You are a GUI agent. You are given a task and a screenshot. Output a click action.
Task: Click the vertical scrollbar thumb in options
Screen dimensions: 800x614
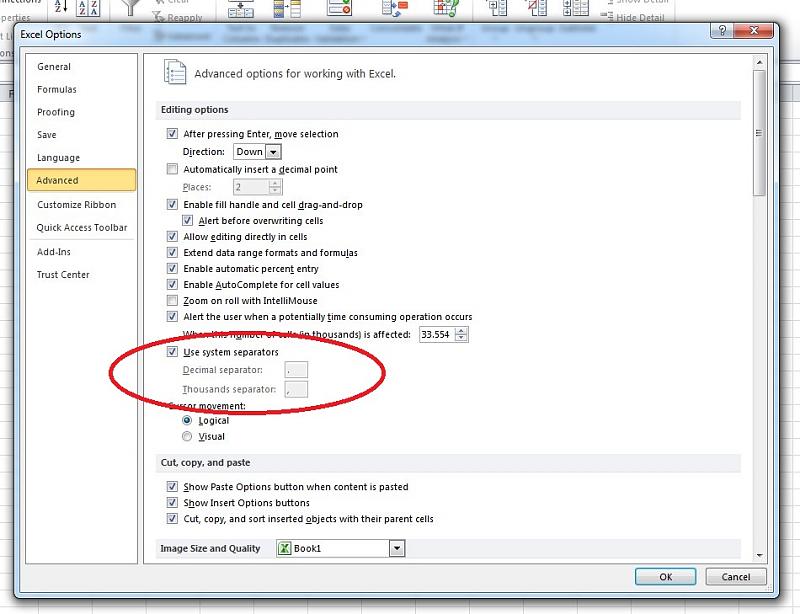[x=759, y=133]
